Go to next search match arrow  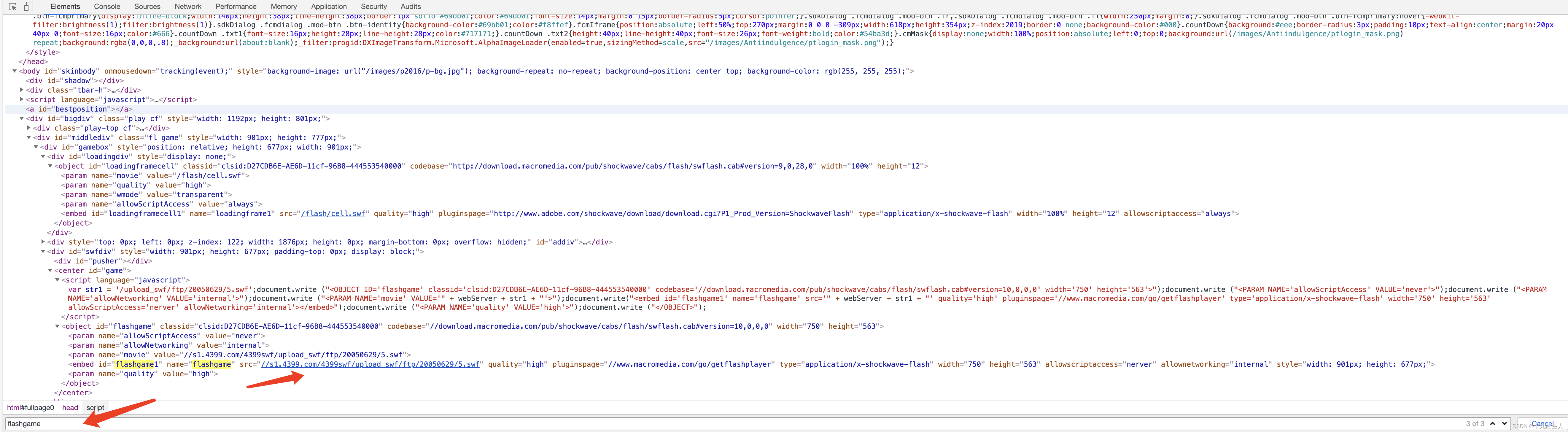point(1504,423)
